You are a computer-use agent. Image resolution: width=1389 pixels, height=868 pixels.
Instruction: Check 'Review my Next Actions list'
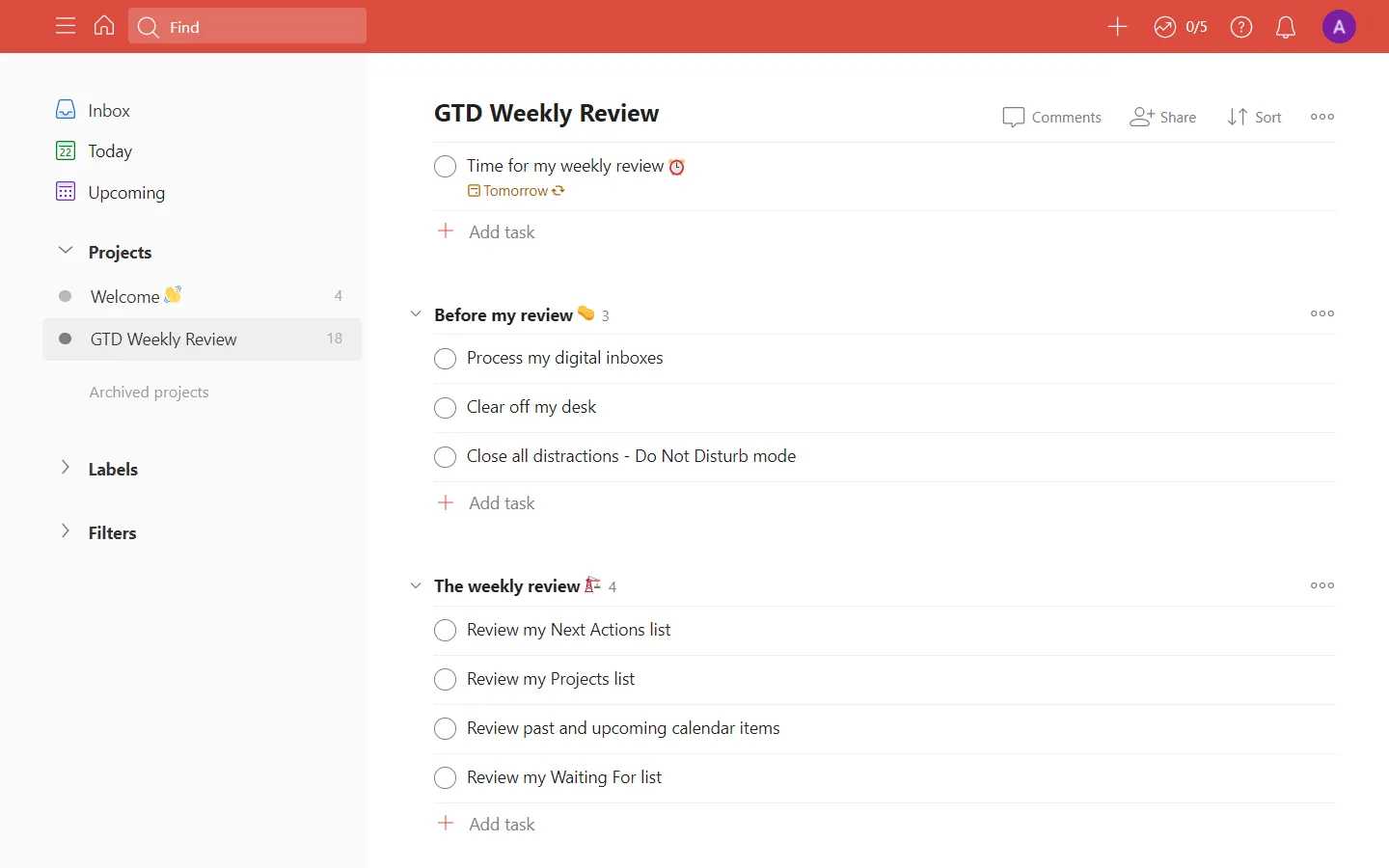coord(445,631)
